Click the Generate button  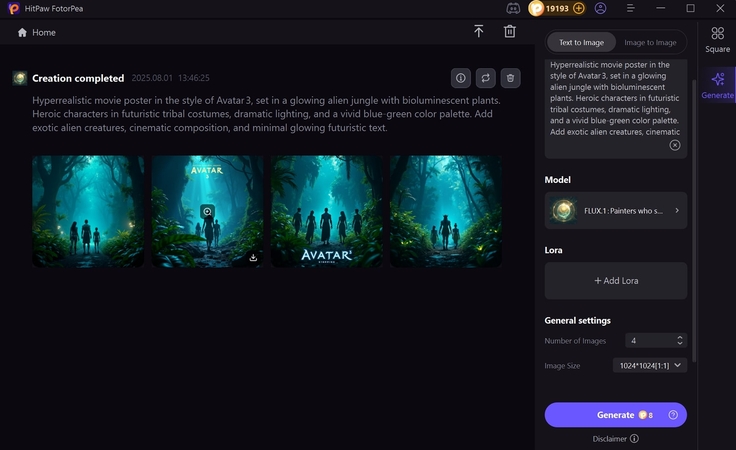[615, 415]
